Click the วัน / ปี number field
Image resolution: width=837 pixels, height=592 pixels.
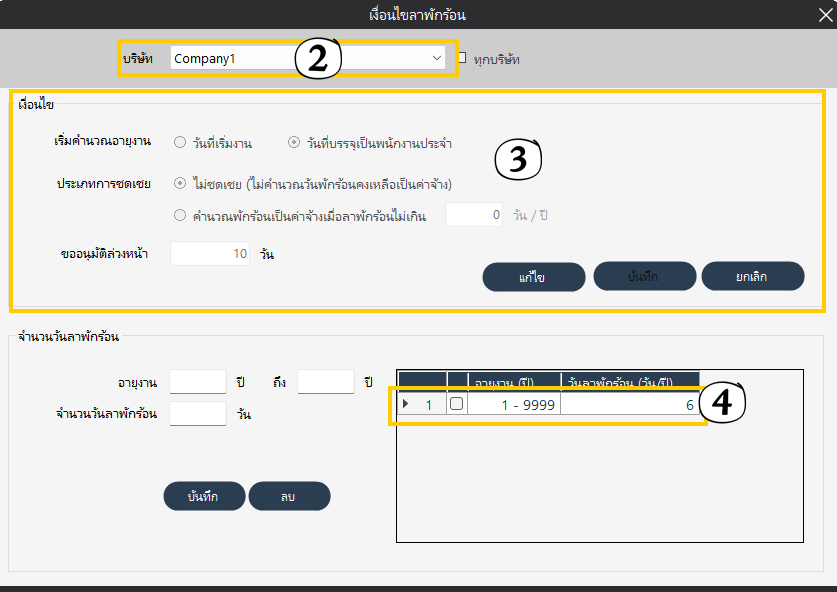point(473,214)
